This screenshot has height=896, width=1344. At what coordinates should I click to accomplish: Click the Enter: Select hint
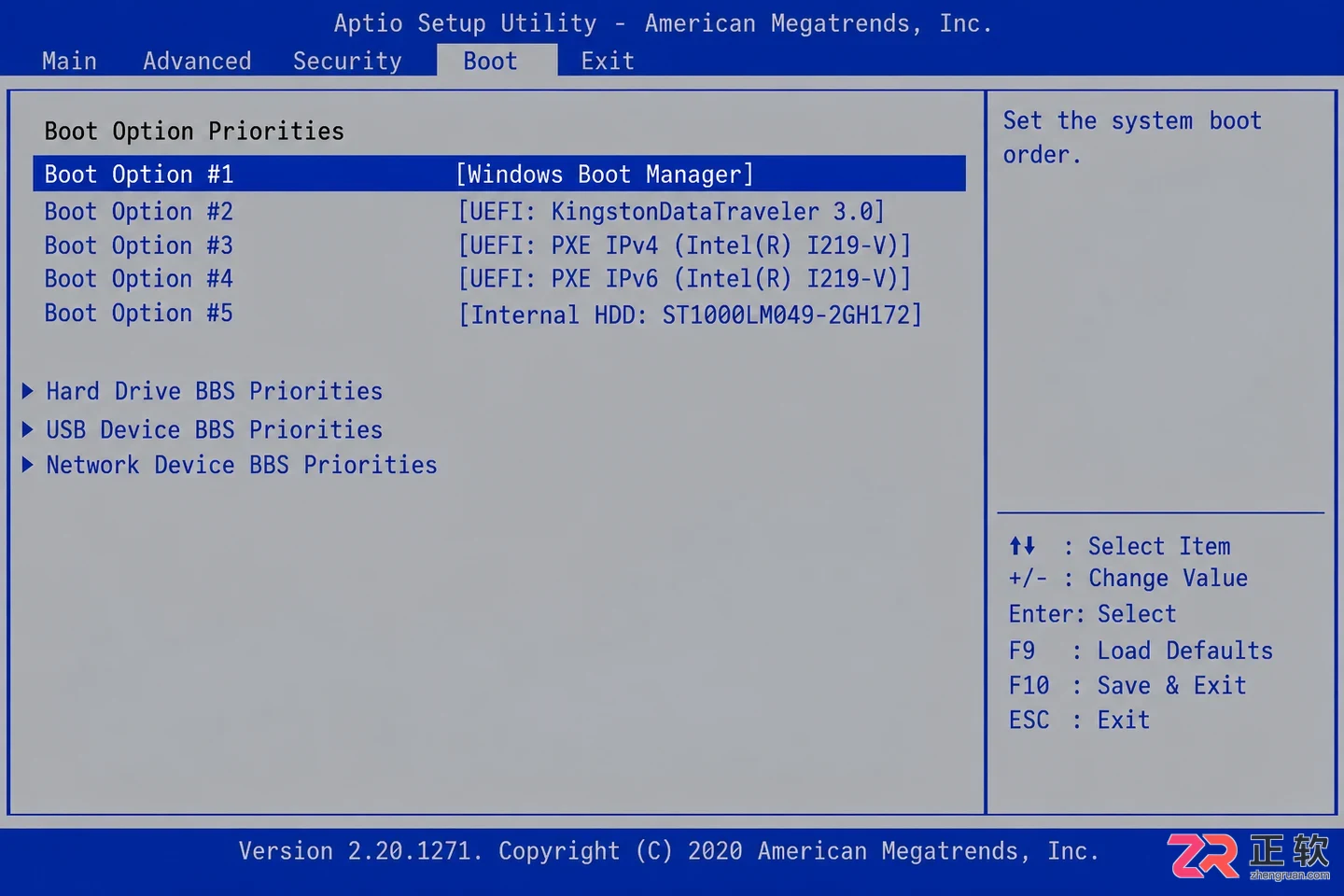1092,614
